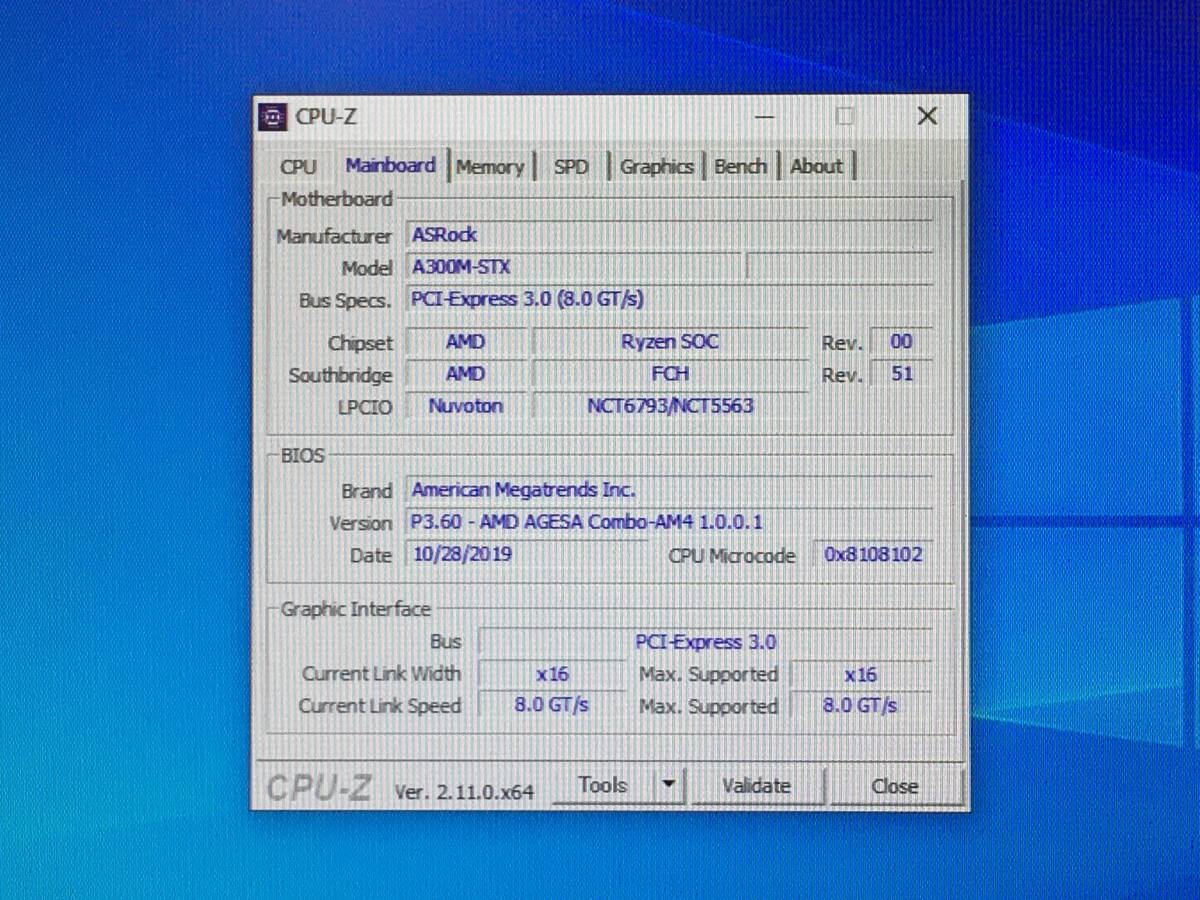Go to the SPD tab
The width and height of the screenshot is (1200, 900).
point(571,167)
